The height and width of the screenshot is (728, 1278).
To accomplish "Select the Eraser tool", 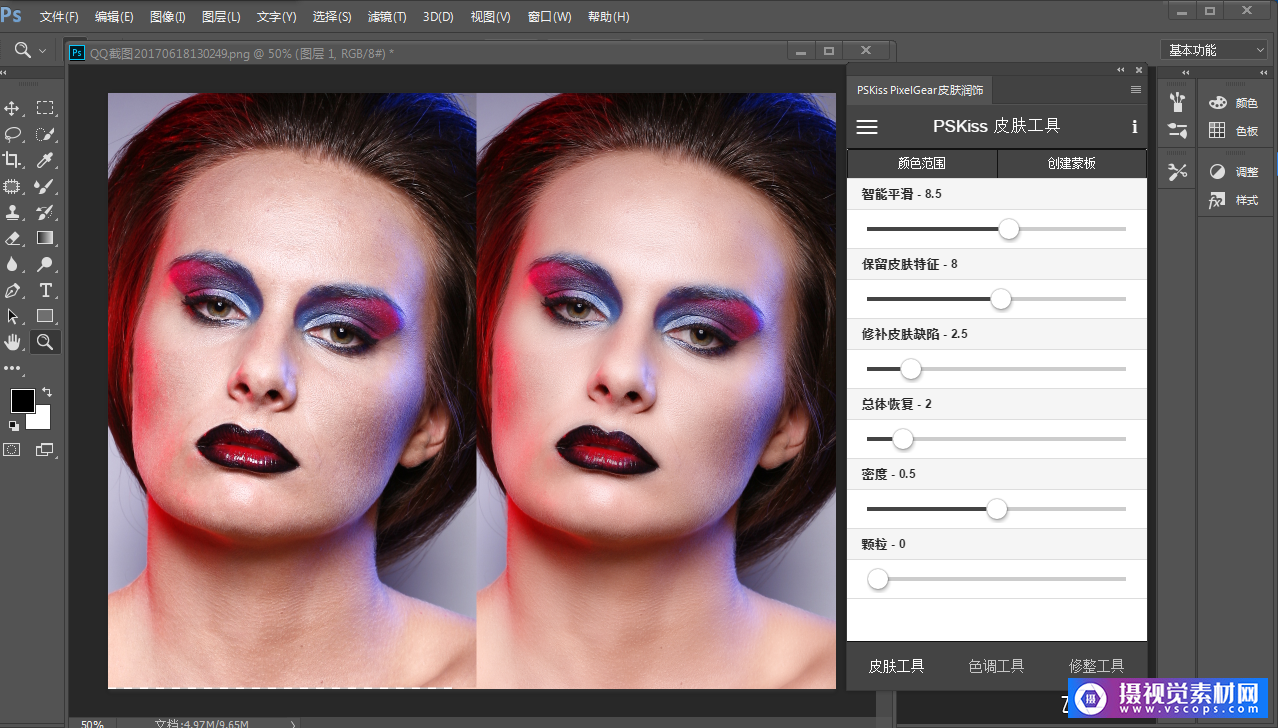I will point(13,238).
